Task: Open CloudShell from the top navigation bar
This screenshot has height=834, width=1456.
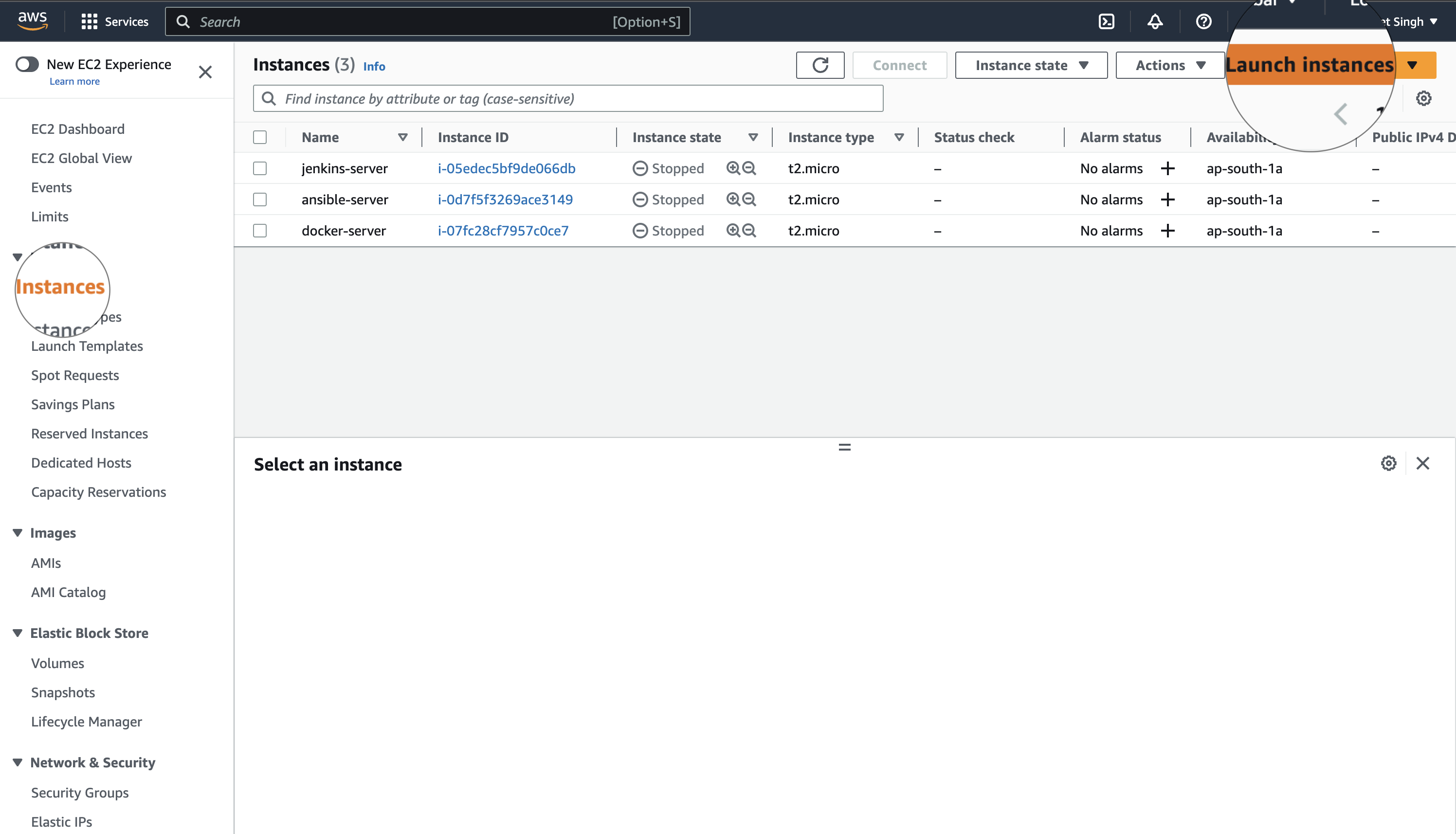Action: 1107,21
